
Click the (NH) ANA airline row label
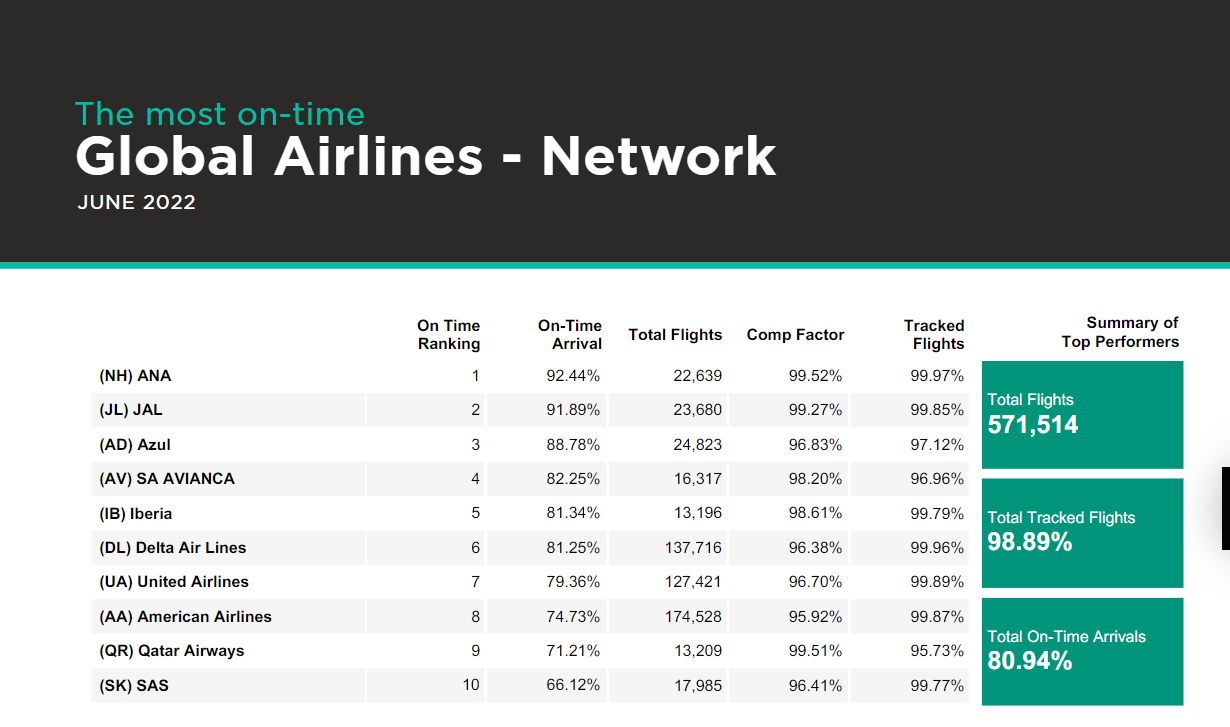point(135,376)
